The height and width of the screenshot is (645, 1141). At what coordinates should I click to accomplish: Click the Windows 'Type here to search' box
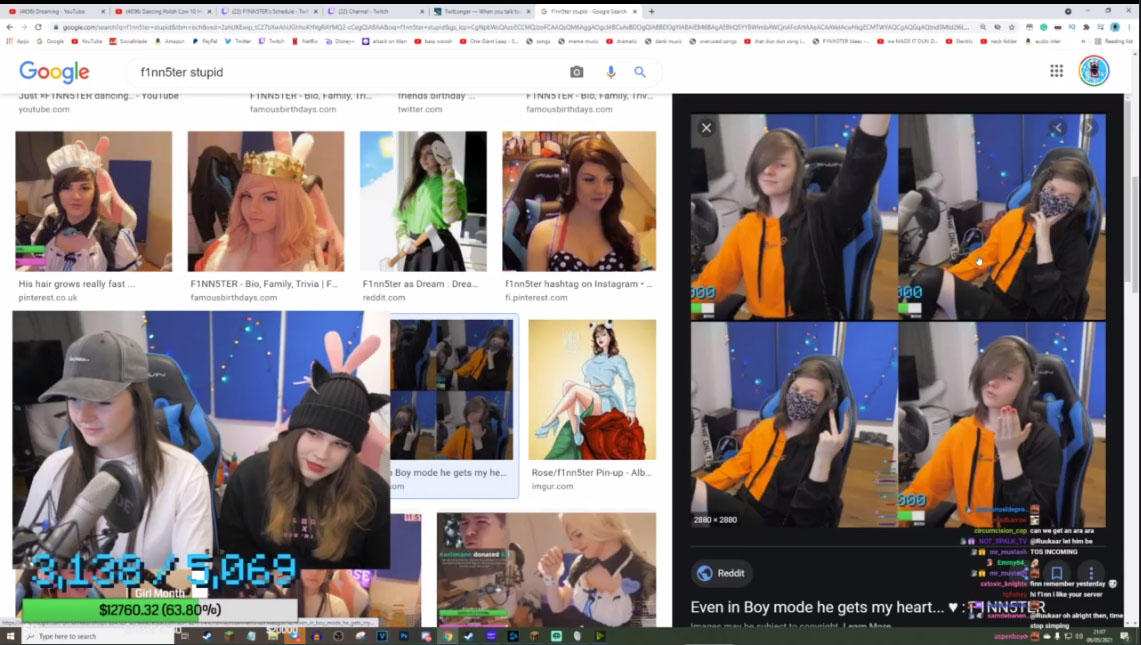(x=98, y=636)
